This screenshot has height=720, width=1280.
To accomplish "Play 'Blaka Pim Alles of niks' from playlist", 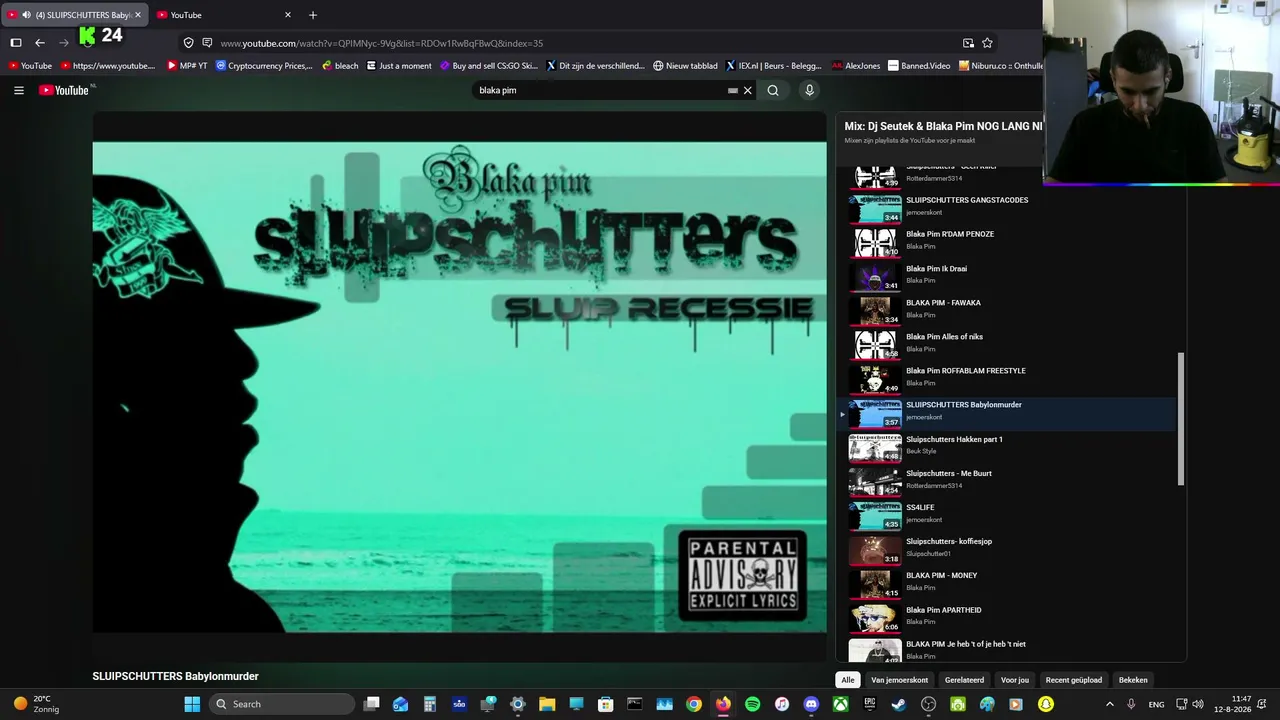I will (x=1008, y=343).
